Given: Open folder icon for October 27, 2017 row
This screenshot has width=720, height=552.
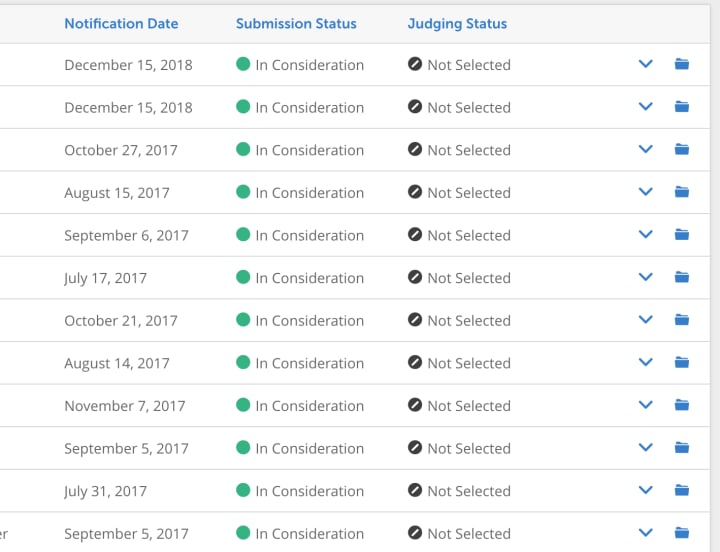Looking at the screenshot, I should pos(682,150).
